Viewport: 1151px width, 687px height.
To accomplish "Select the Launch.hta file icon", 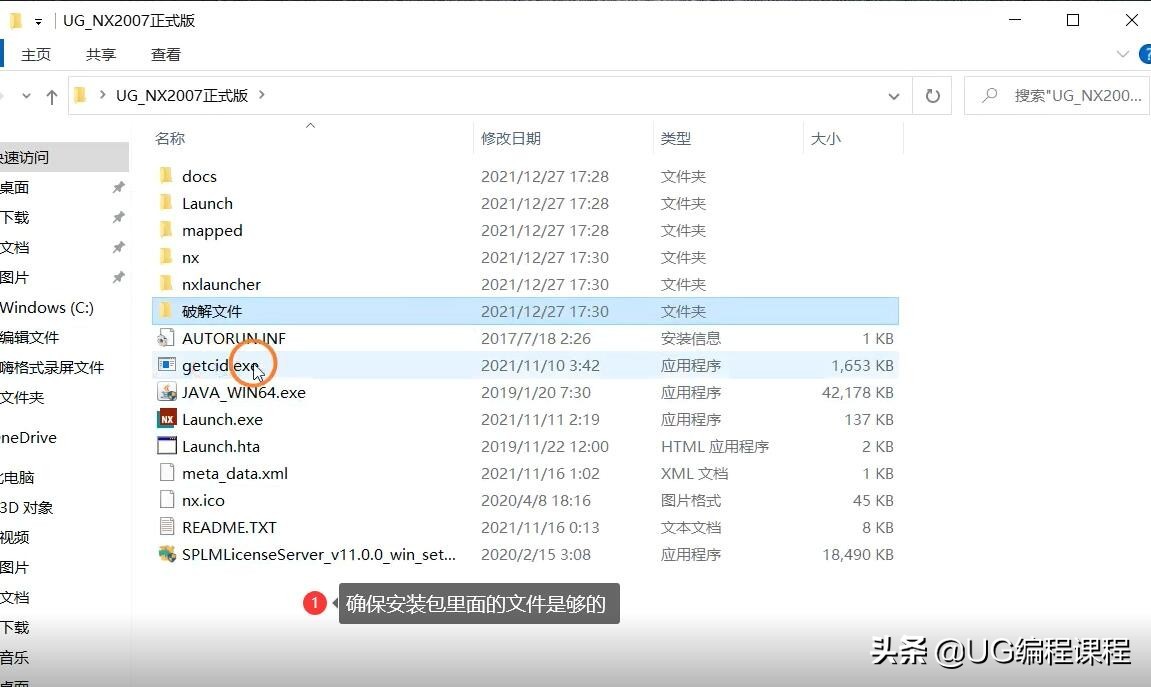I will [167, 446].
